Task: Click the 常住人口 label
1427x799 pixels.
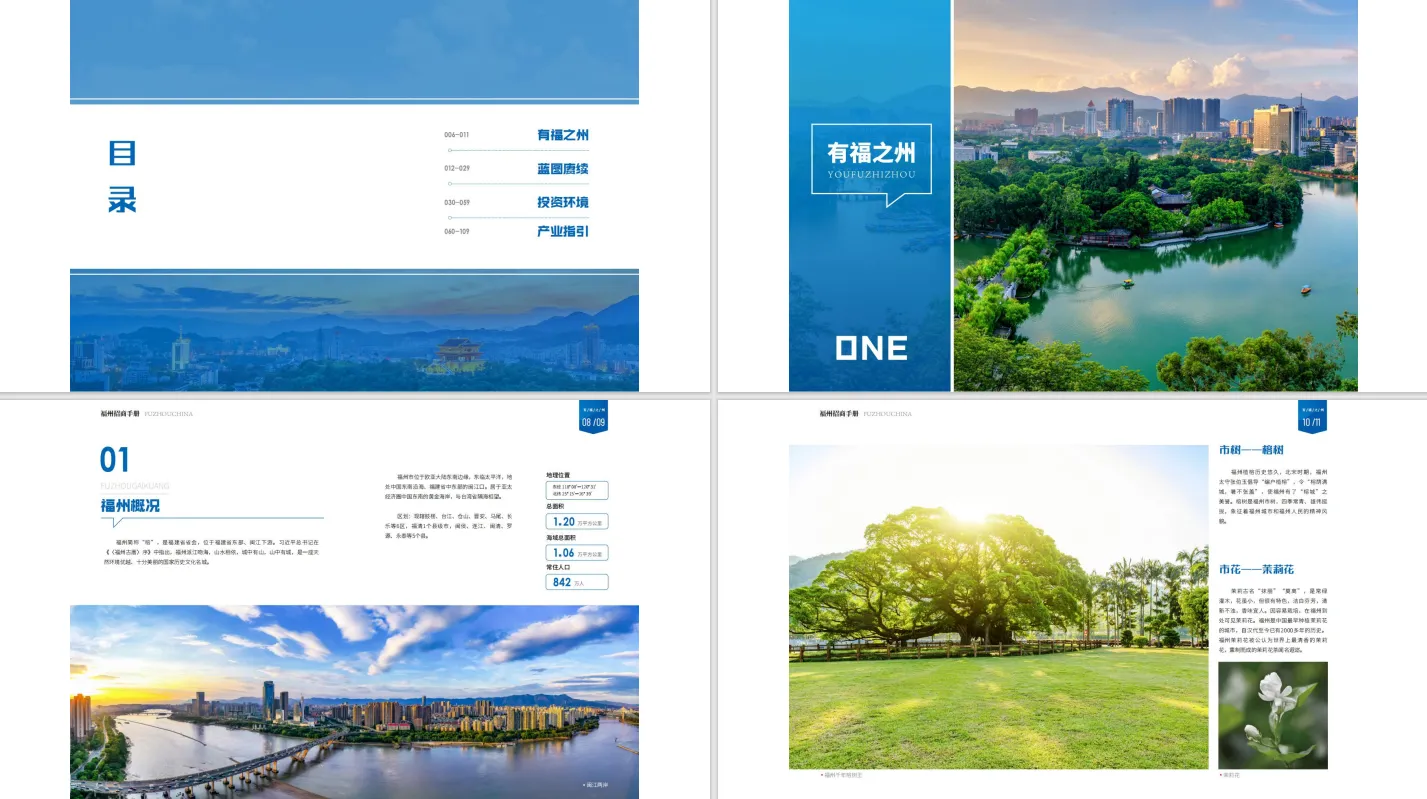Action: [558, 568]
